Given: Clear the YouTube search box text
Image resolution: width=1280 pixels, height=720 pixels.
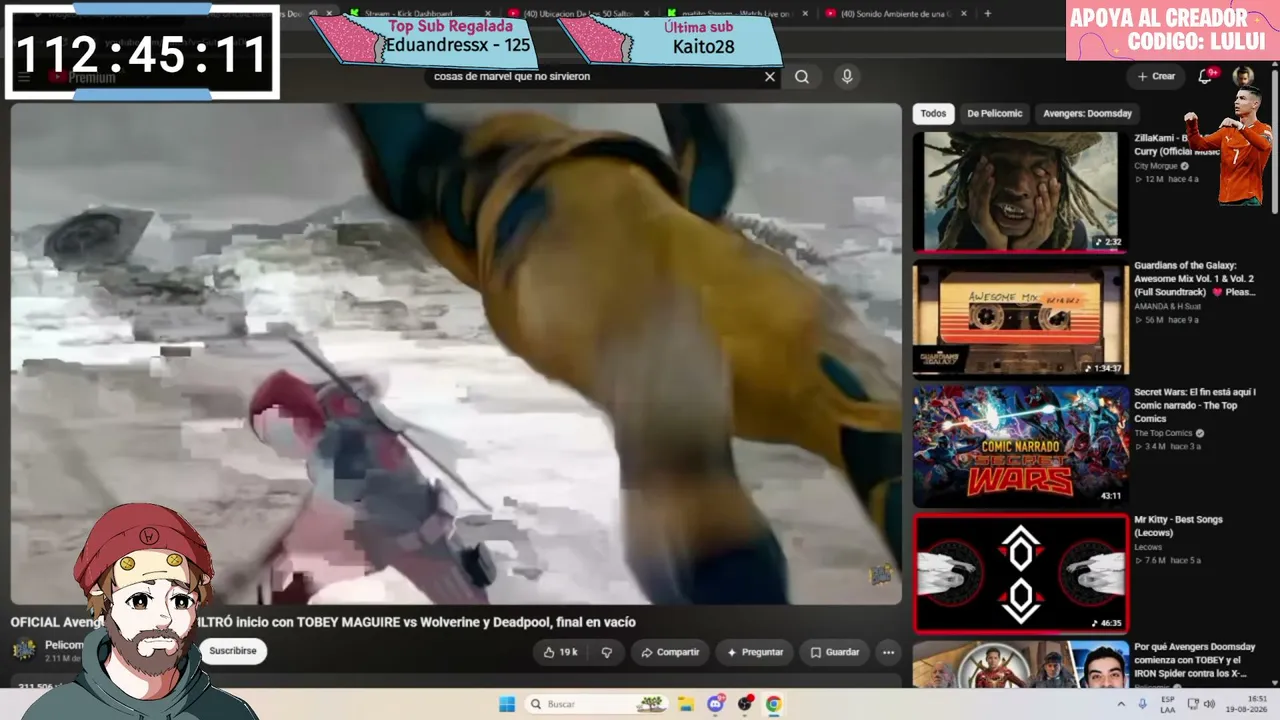Looking at the screenshot, I should (770, 77).
